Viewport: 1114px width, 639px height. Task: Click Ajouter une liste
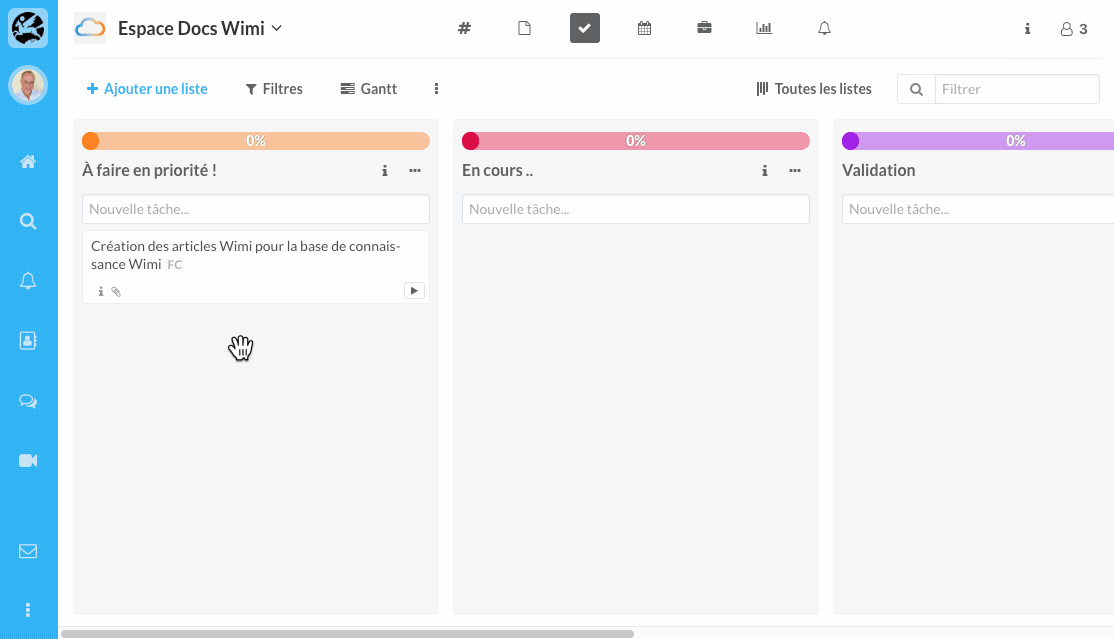[x=147, y=89]
